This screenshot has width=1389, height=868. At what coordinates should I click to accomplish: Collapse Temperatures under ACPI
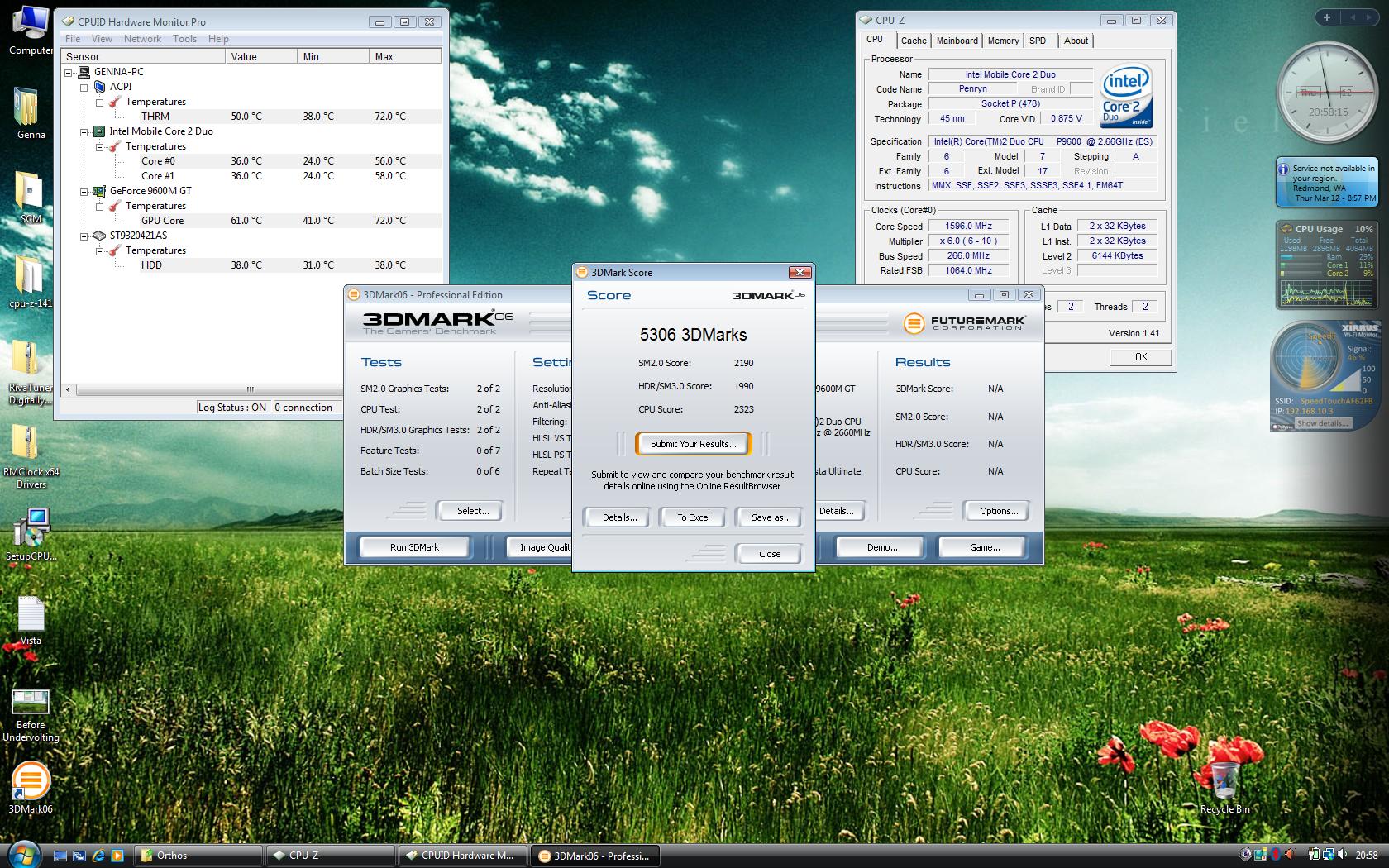point(99,102)
